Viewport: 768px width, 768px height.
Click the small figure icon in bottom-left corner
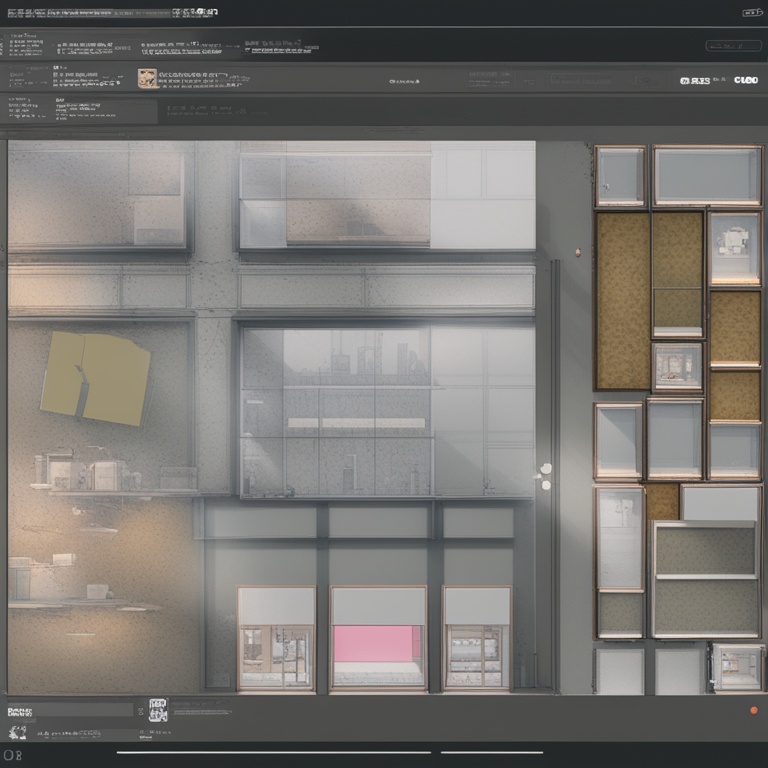point(18,733)
